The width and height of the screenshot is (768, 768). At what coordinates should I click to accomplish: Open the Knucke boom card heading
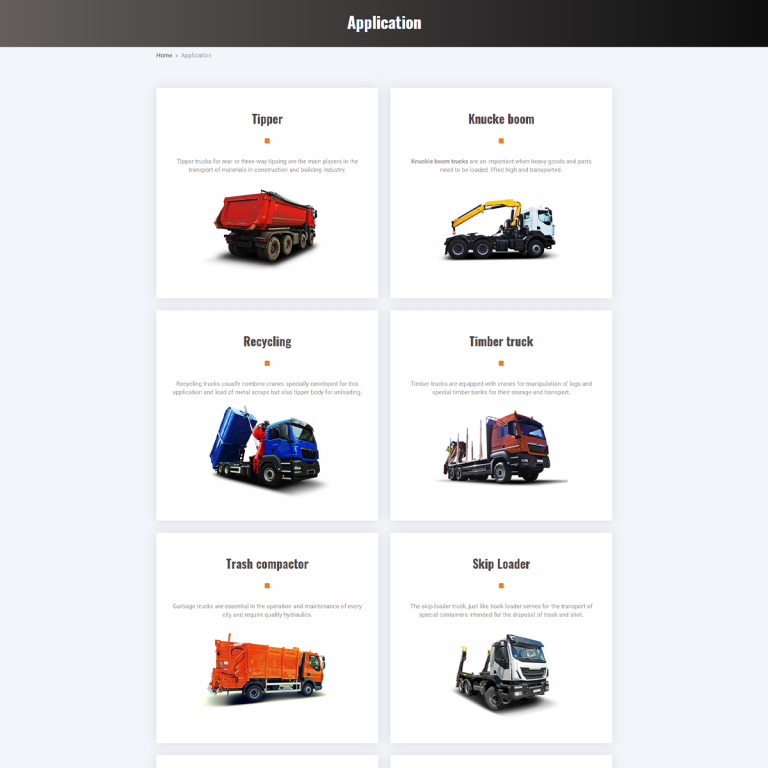pyautogui.click(x=501, y=119)
